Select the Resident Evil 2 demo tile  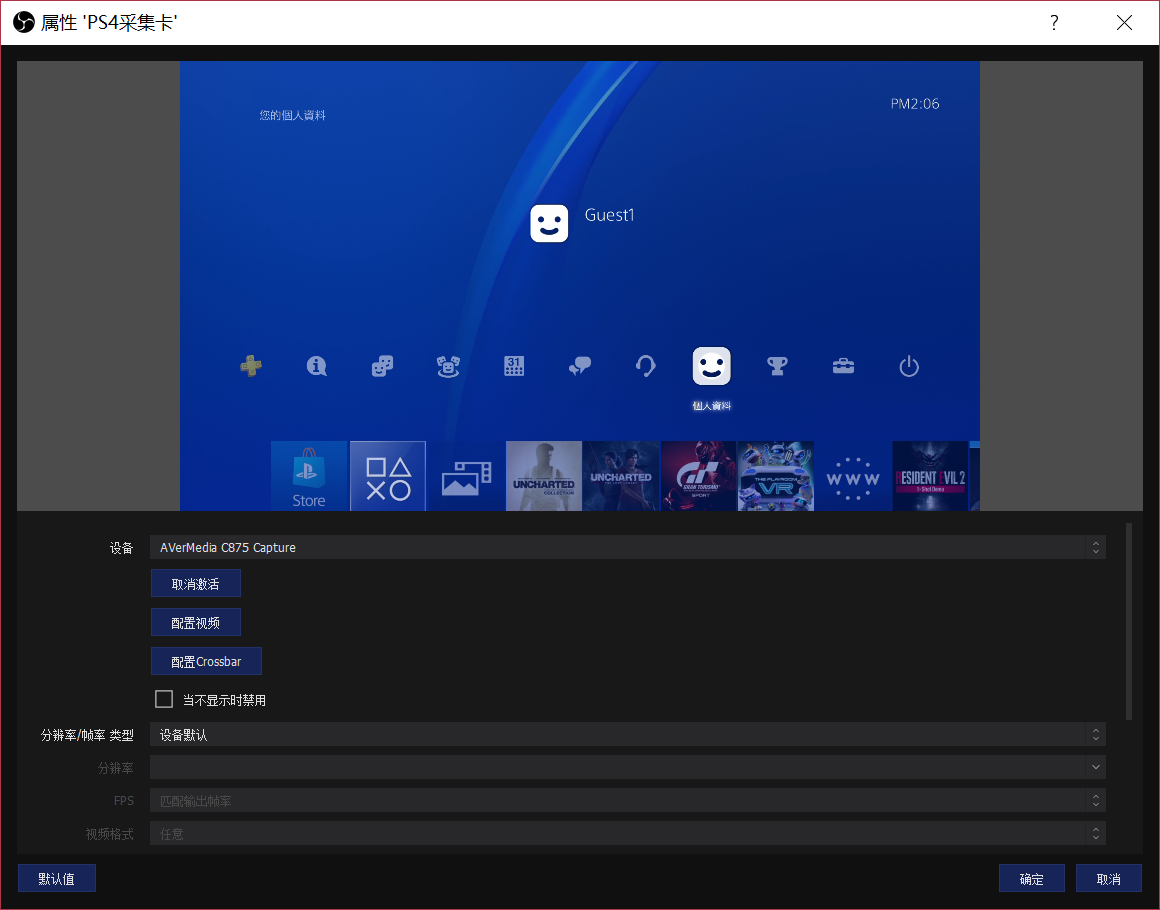click(x=931, y=476)
